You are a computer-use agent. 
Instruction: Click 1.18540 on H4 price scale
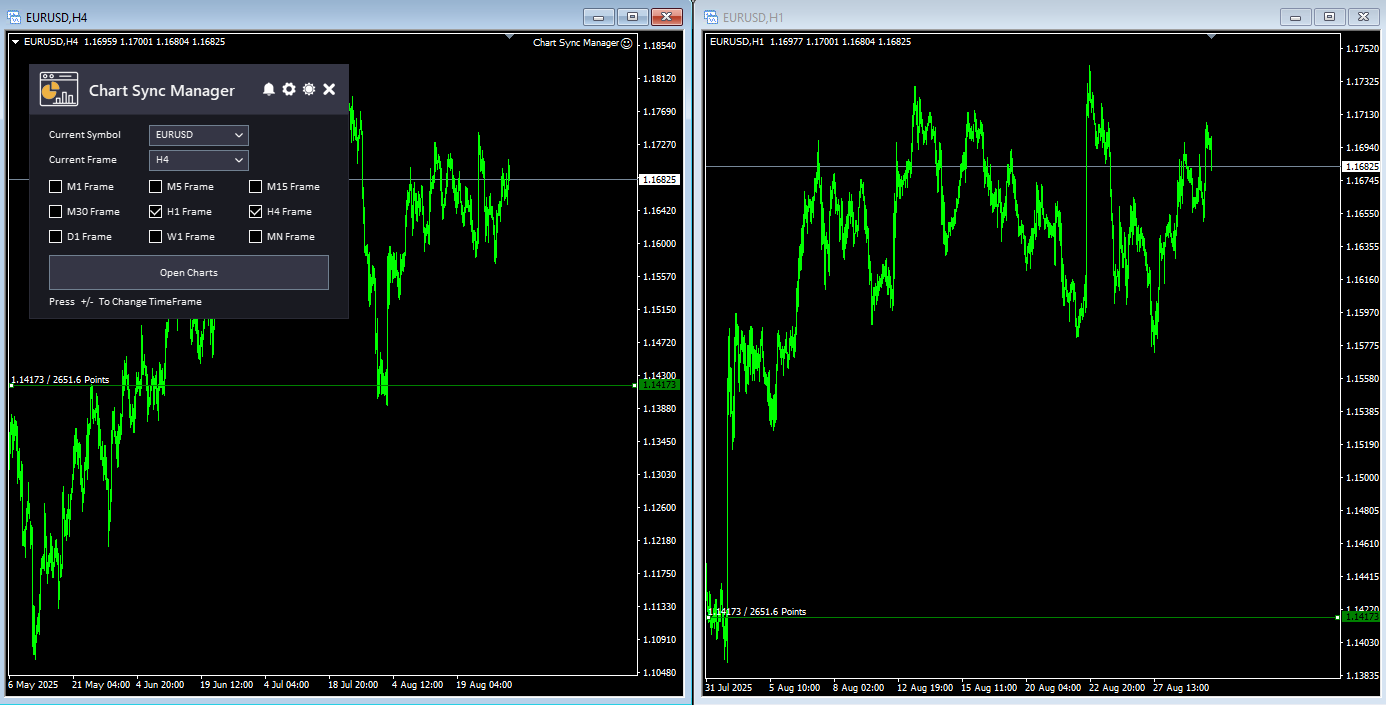point(661,46)
